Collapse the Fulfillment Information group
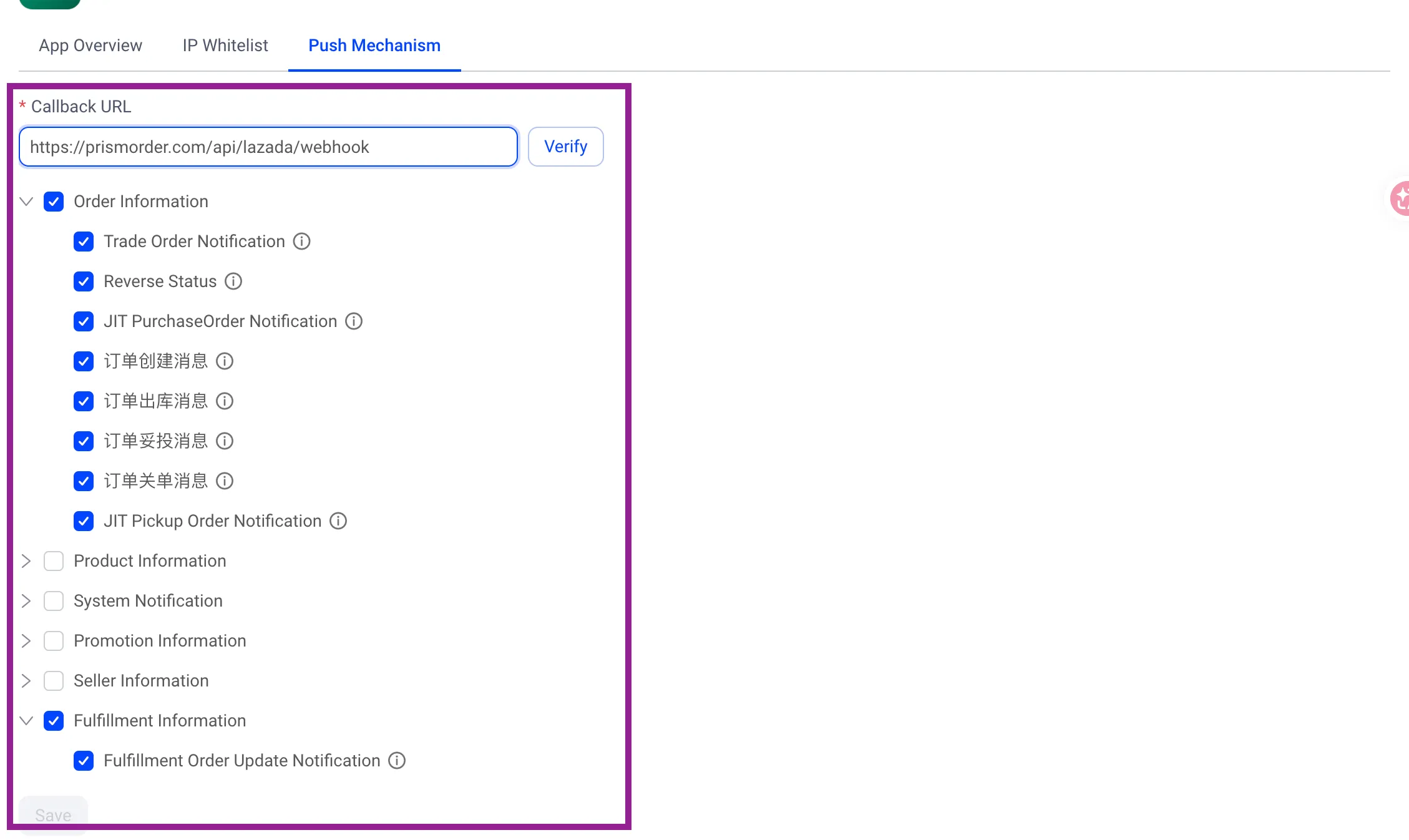The height and width of the screenshot is (840, 1409). click(26, 721)
